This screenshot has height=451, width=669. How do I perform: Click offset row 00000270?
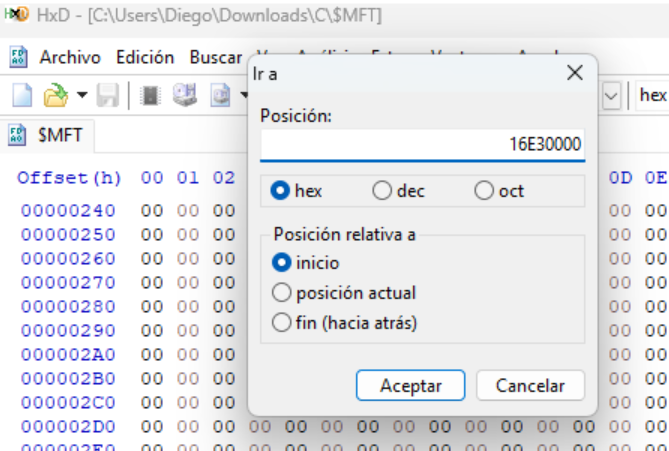point(68,282)
